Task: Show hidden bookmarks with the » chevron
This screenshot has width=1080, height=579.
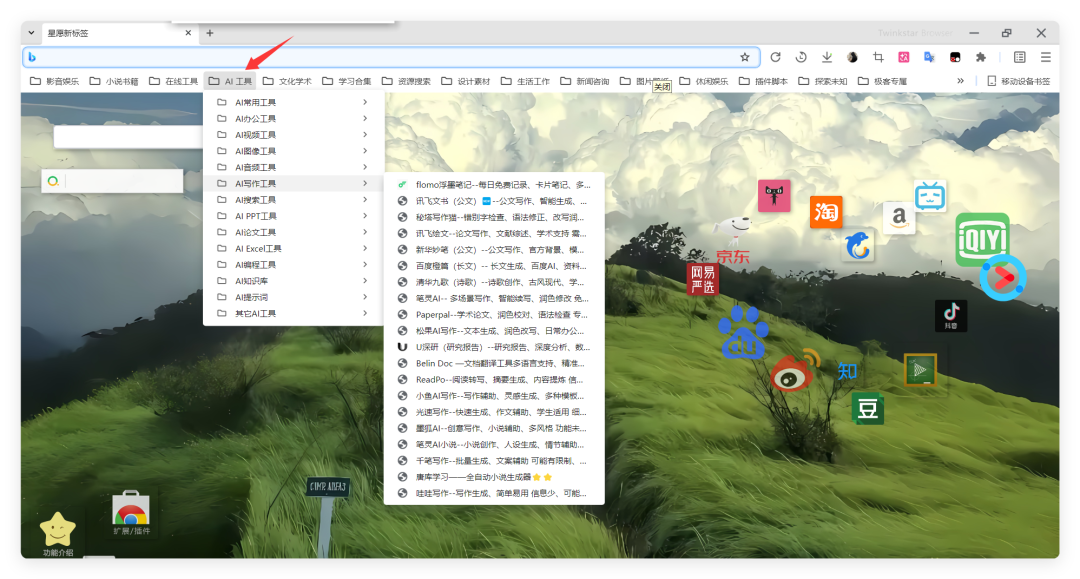Action: (960, 81)
